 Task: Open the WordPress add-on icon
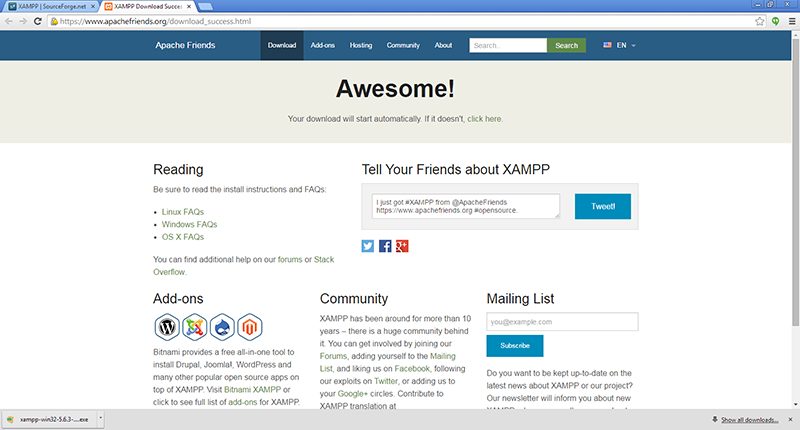(167, 327)
